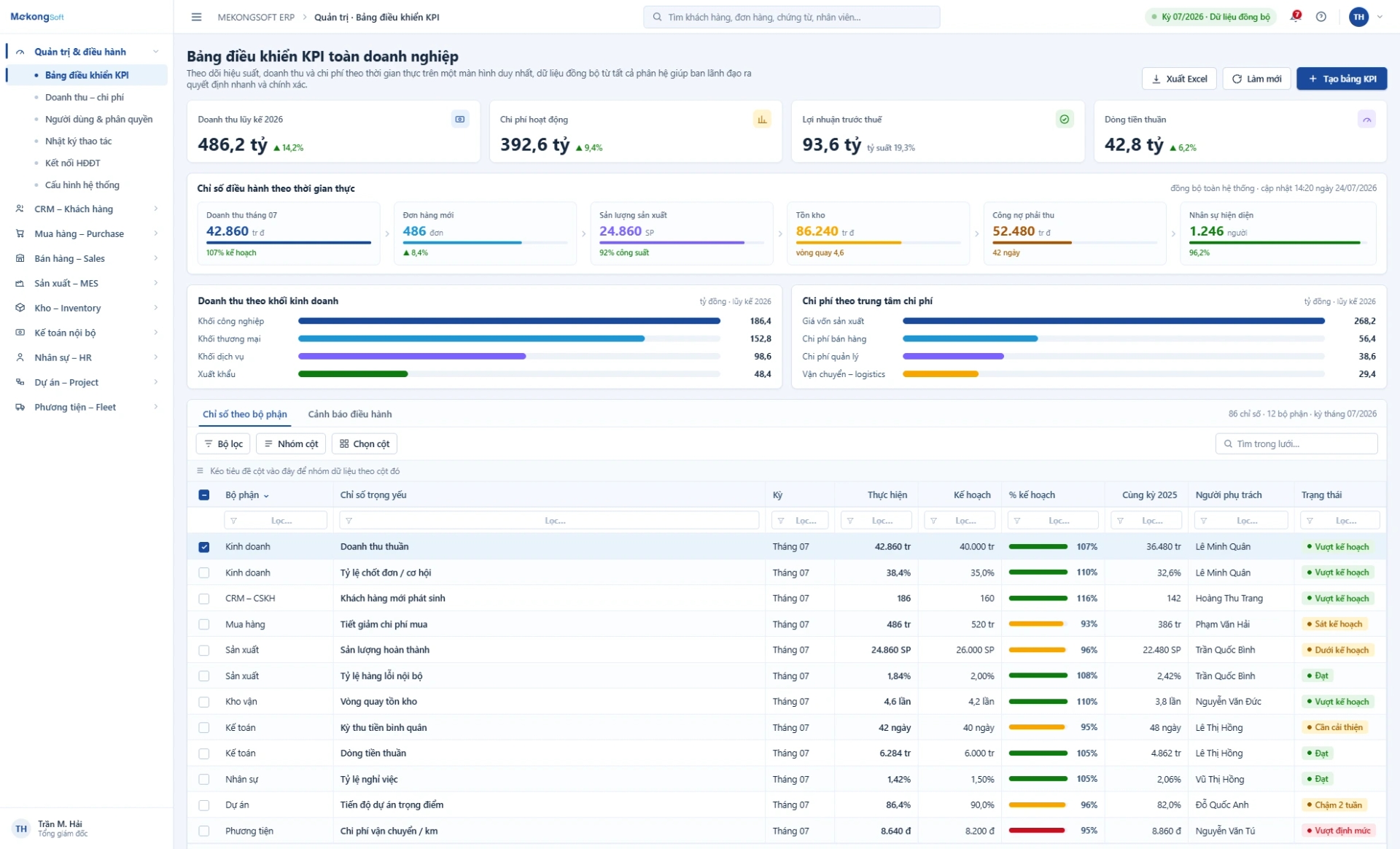Click the Bán hàng – Sales store icon
Viewport: 1400px width, 849px height.
pos(20,258)
